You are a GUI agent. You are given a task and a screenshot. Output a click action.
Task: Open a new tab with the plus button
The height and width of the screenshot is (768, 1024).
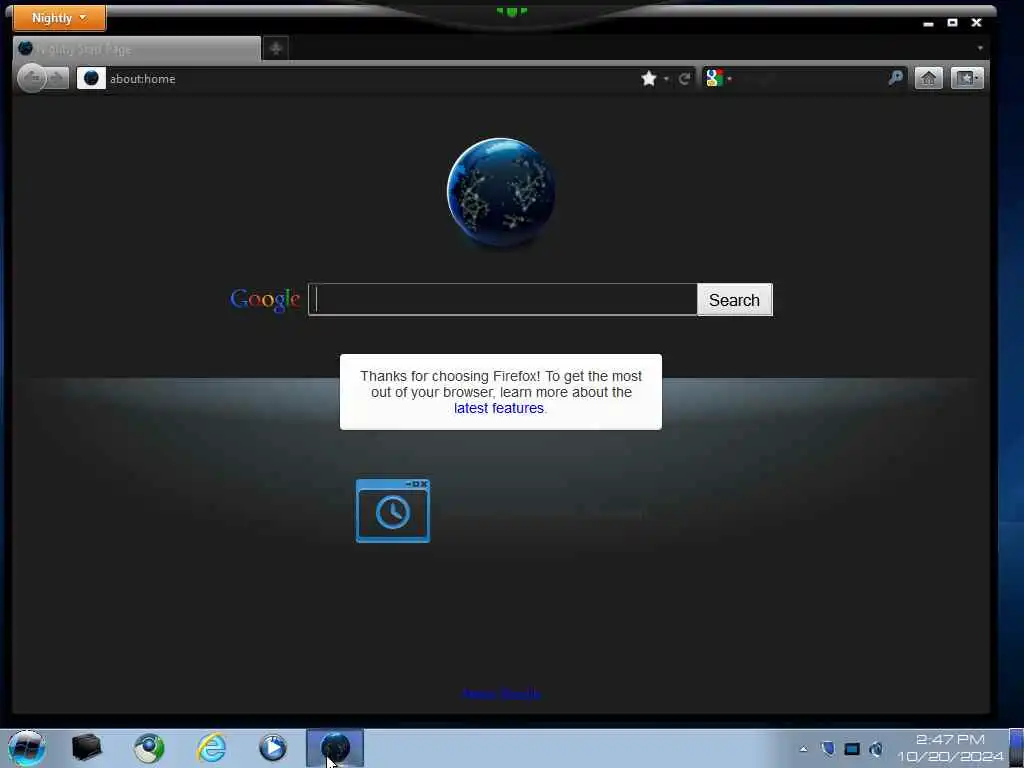(x=276, y=48)
